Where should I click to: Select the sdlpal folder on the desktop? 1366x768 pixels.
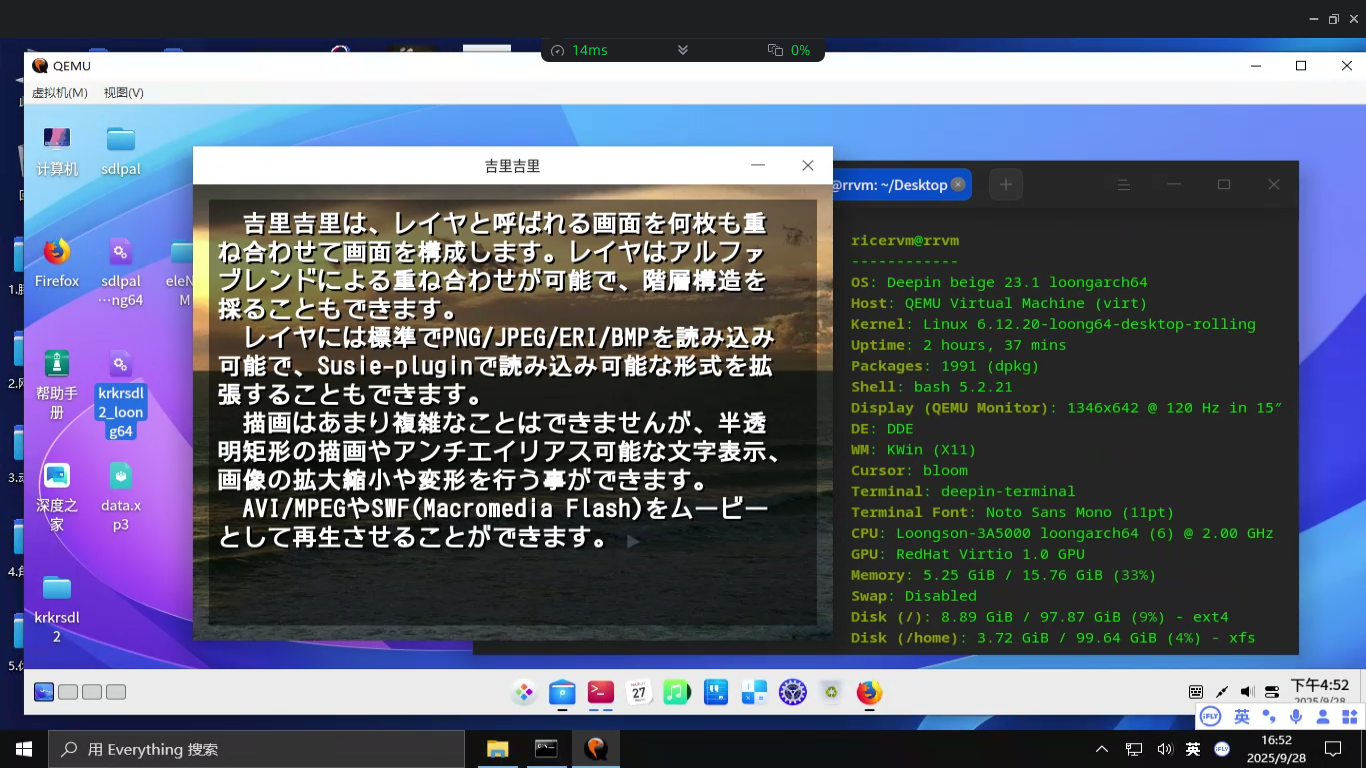point(121,151)
